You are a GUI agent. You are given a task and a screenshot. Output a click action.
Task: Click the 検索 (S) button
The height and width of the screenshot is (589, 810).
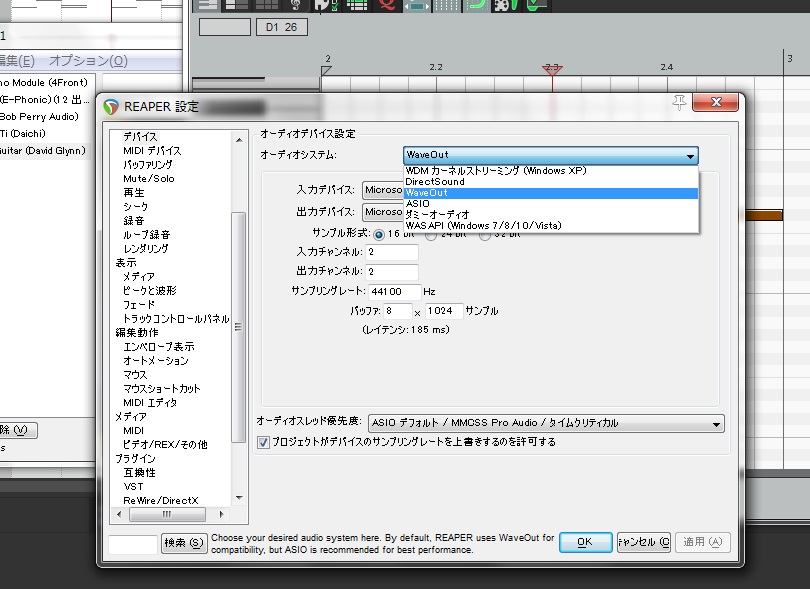click(184, 544)
